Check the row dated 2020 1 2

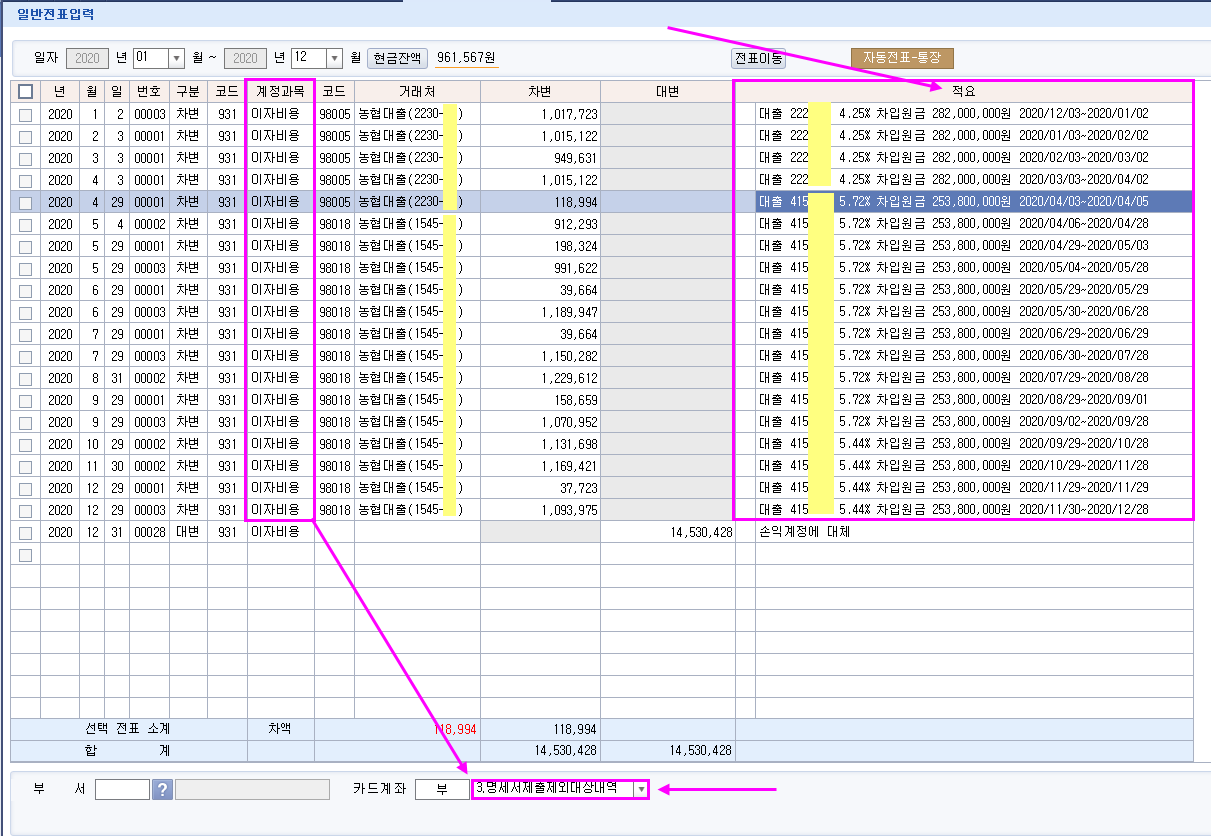point(26,114)
